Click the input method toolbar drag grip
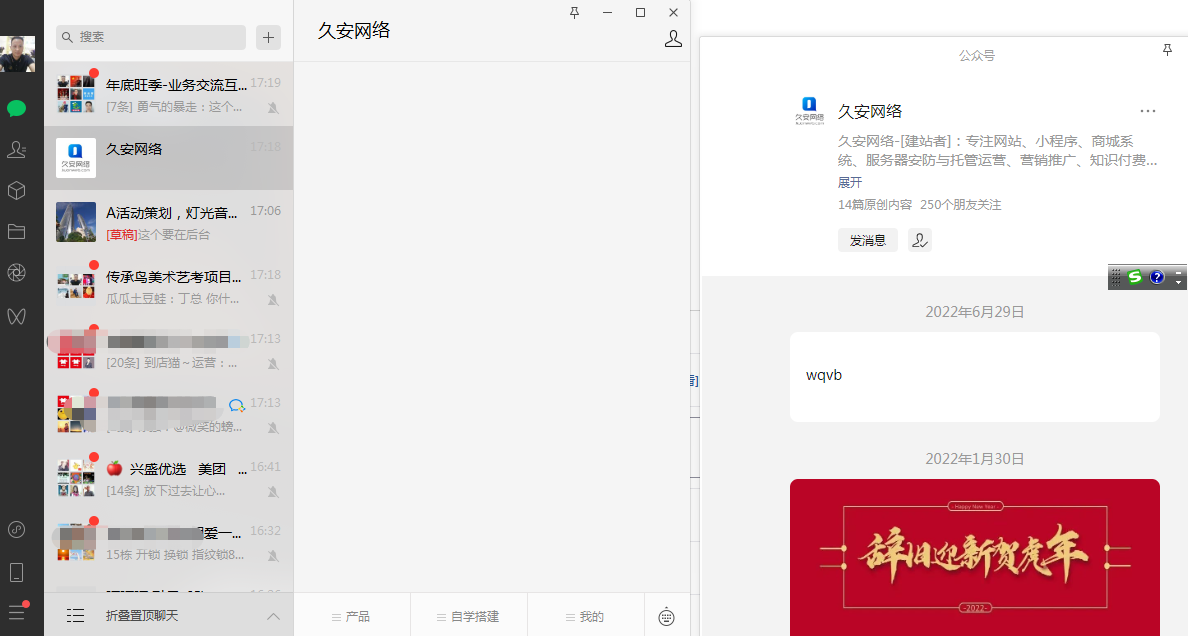Image resolution: width=1188 pixels, height=636 pixels. click(1115, 277)
